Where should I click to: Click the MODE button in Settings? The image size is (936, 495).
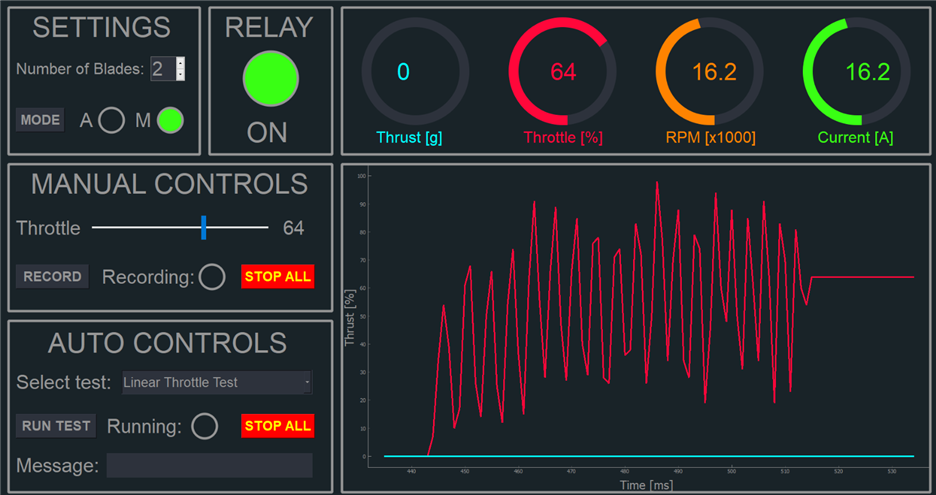click(41, 120)
